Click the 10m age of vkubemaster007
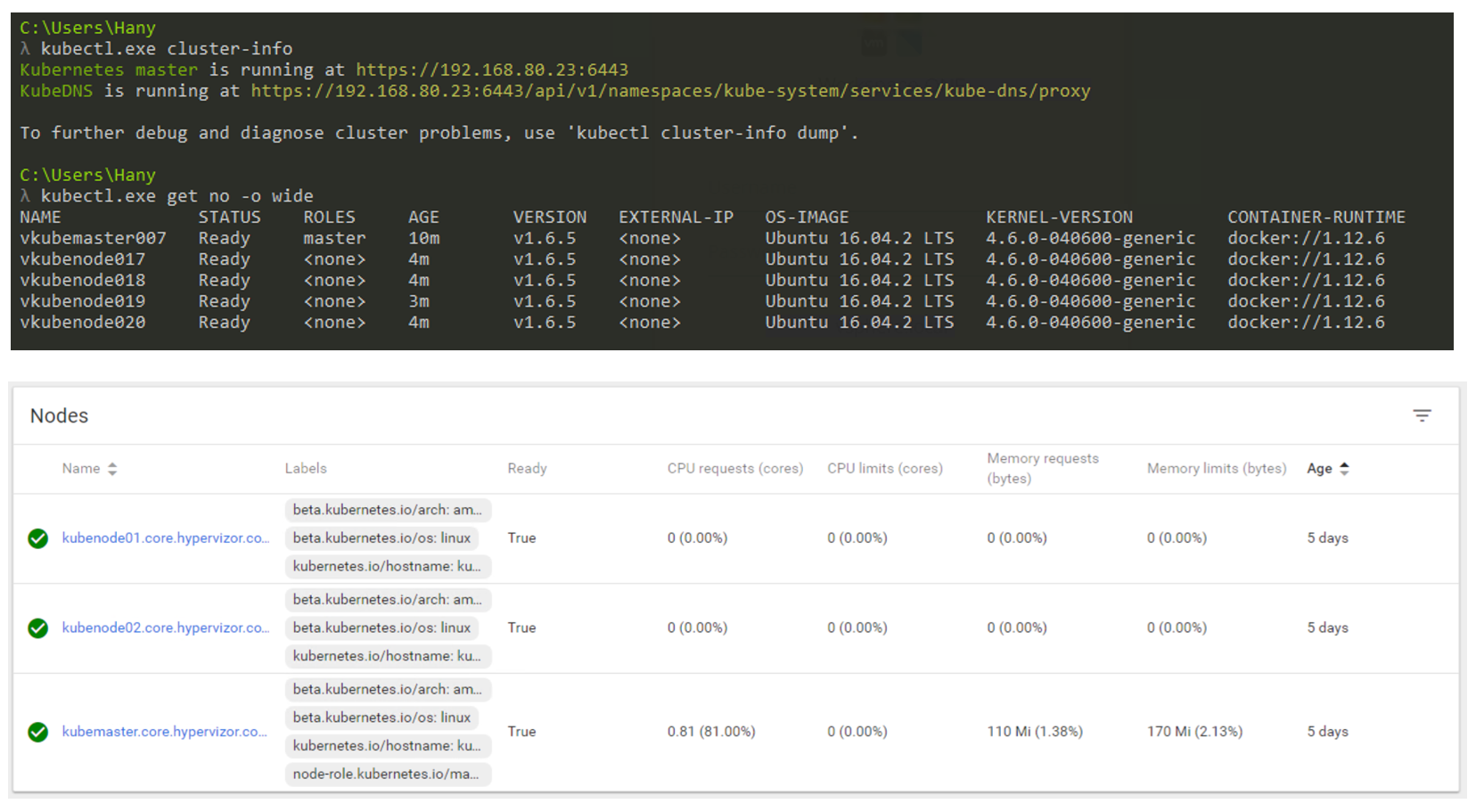Image resolution: width=1476 pixels, height=812 pixels. [424, 239]
